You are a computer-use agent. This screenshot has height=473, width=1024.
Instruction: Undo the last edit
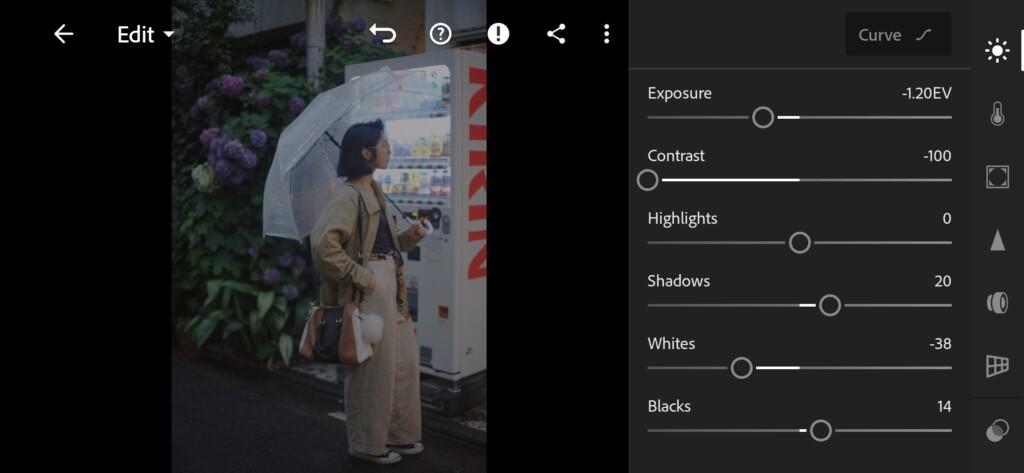coord(383,34)
